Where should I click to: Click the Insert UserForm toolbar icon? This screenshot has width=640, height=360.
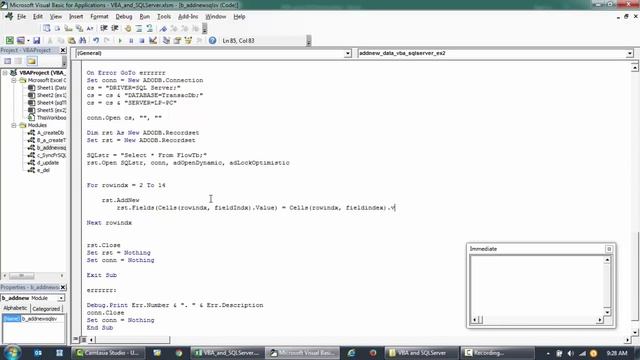coord(20,40)
